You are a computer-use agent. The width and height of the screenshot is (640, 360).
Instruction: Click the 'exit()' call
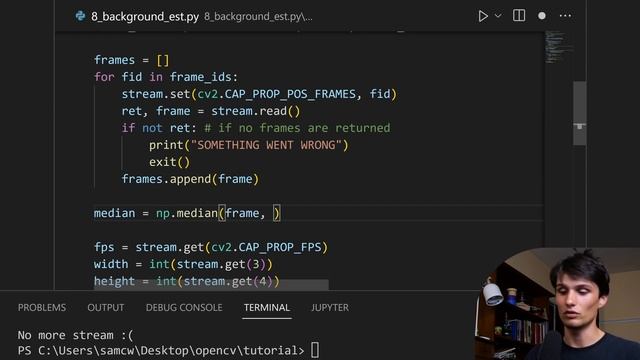[169, 162]
